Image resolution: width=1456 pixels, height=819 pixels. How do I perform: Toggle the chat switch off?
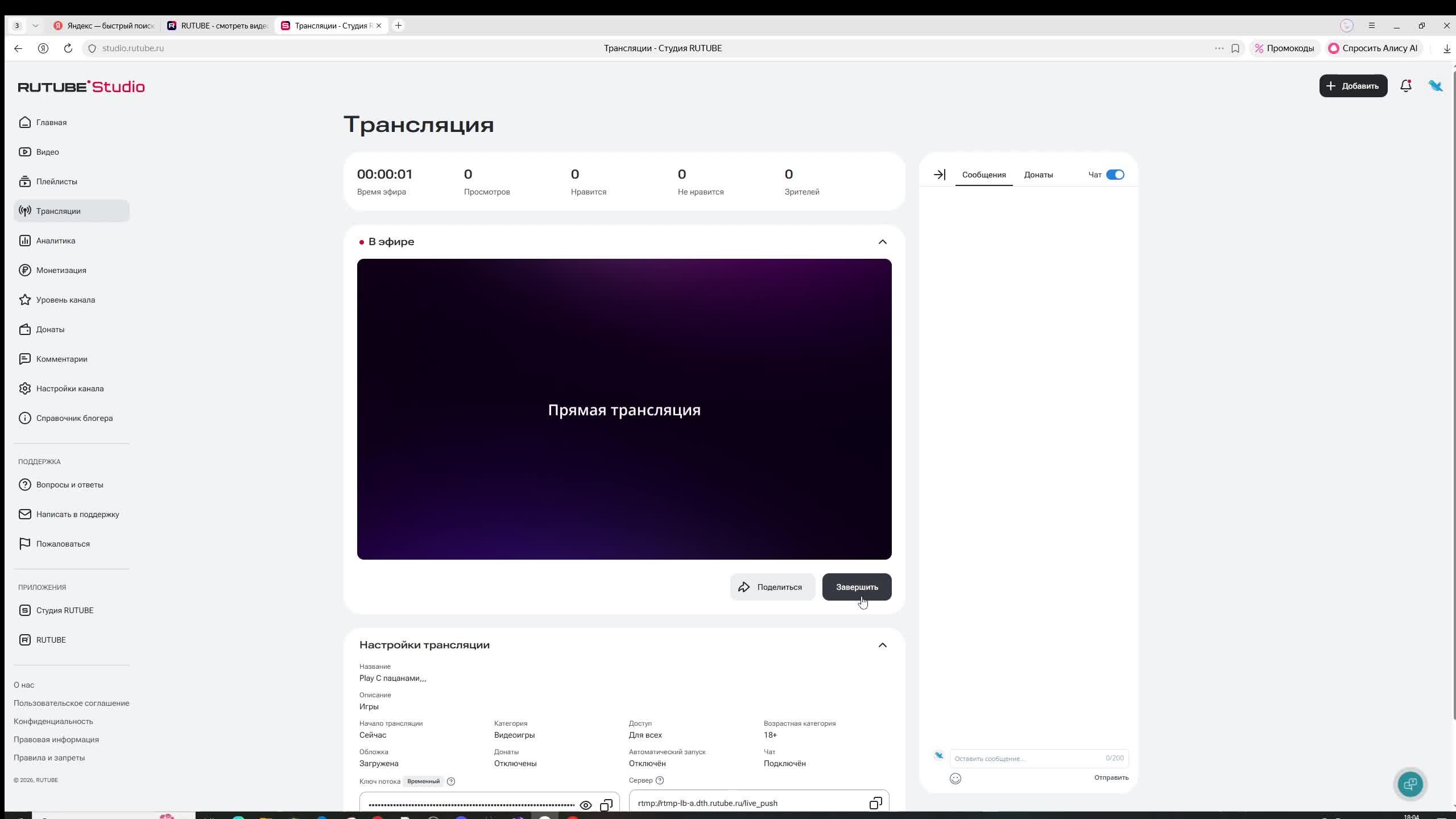tap(1115, 175)
